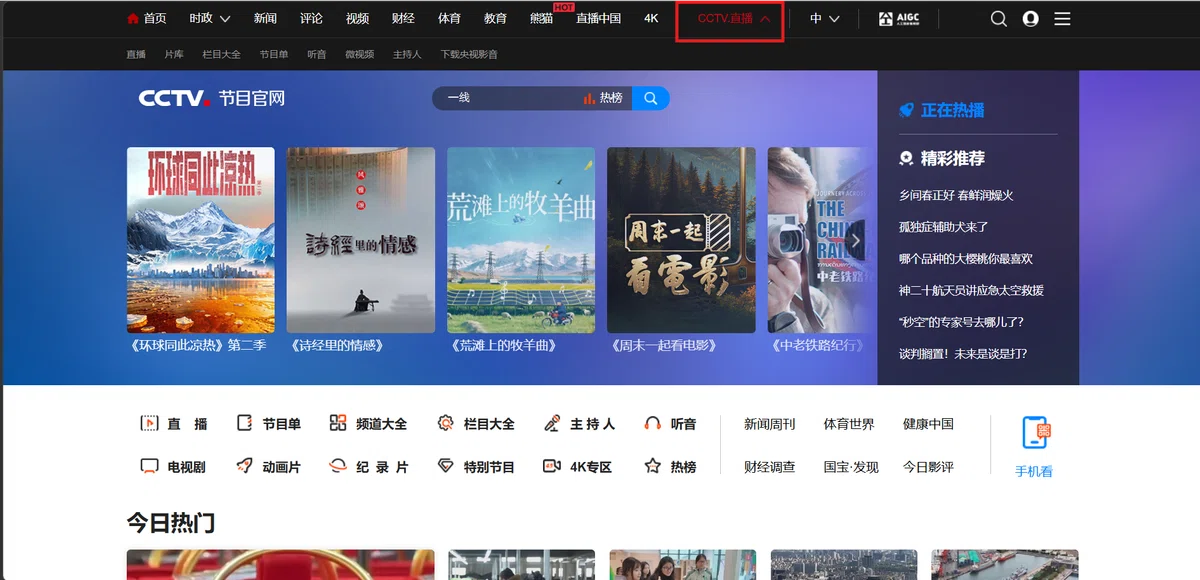
Task: Click the blue search button in the search box
Action: pyautogui.click(x=651, y=98)
